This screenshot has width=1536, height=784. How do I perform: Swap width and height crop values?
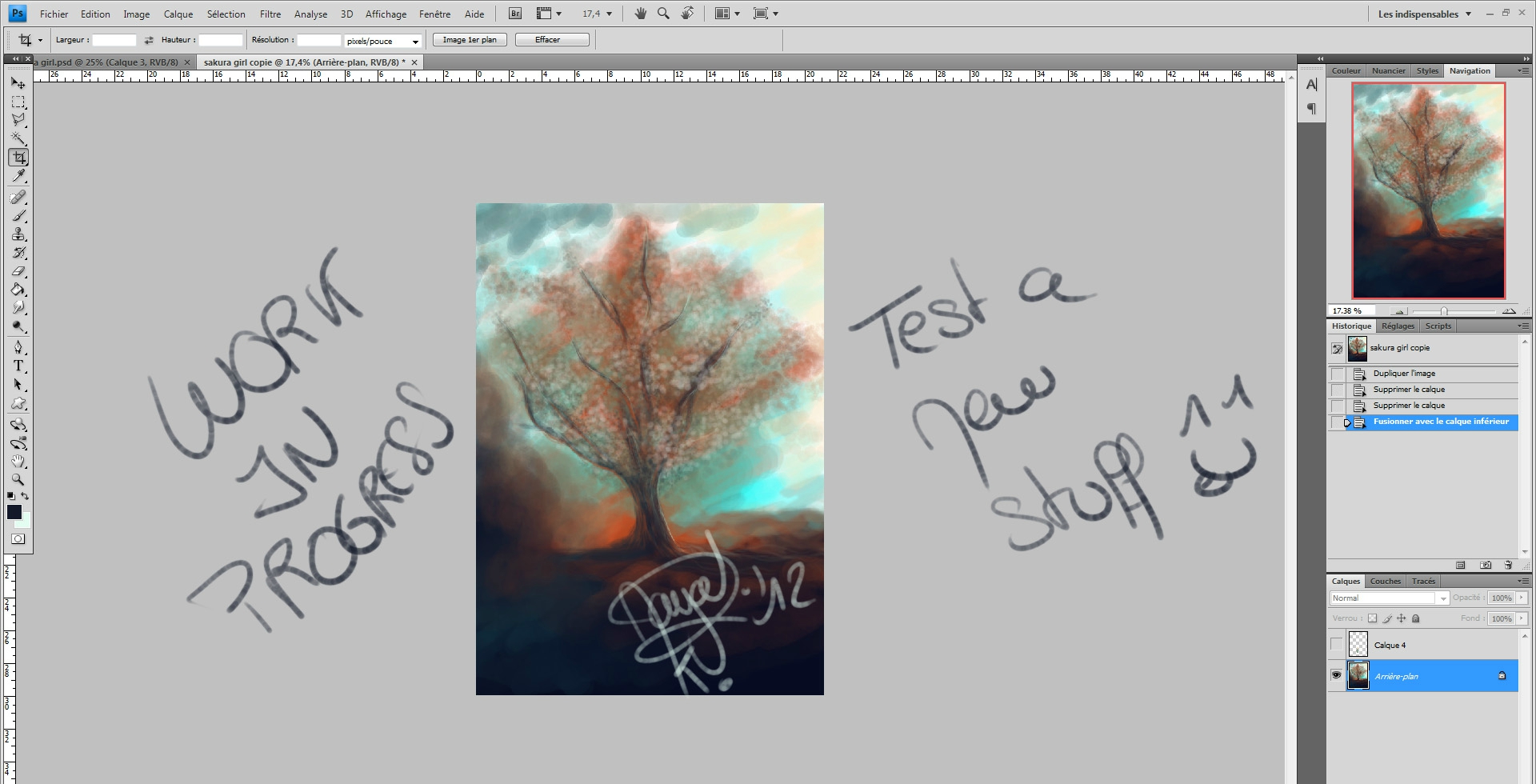tap(149, 40)
